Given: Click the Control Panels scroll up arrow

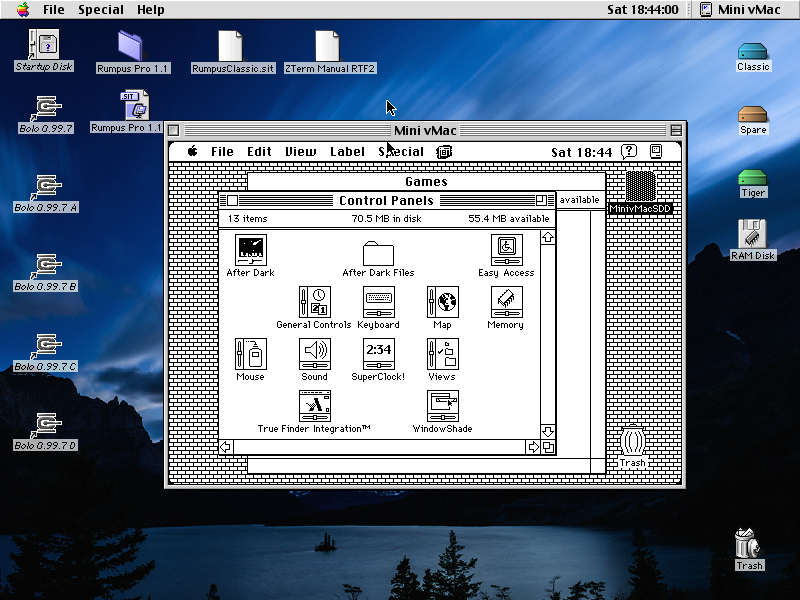Looking at the screenshot, I should [548, 237].
